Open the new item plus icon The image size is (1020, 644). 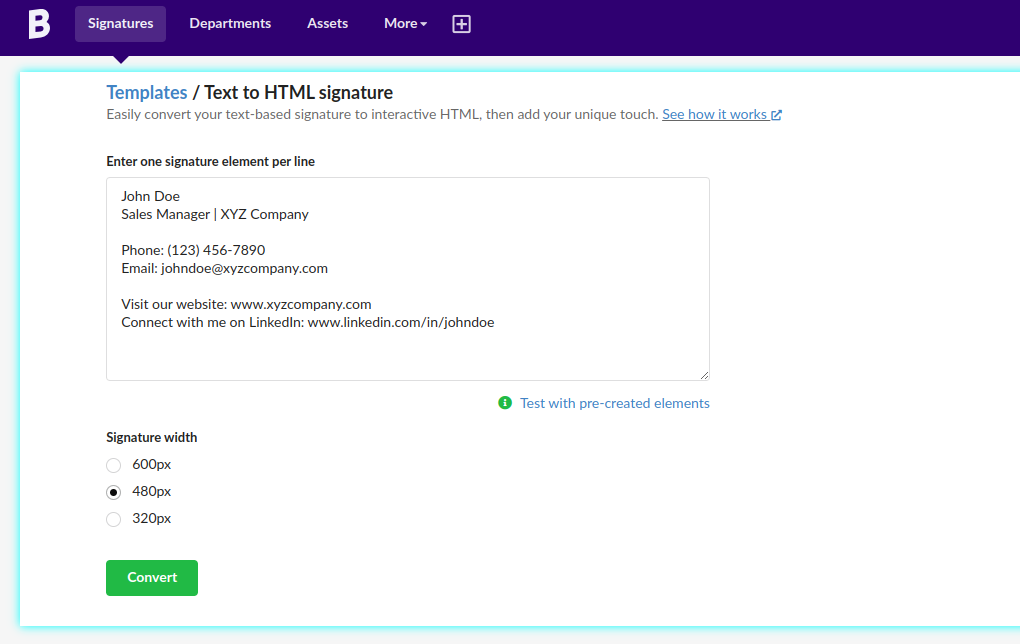tap(461, 23)
